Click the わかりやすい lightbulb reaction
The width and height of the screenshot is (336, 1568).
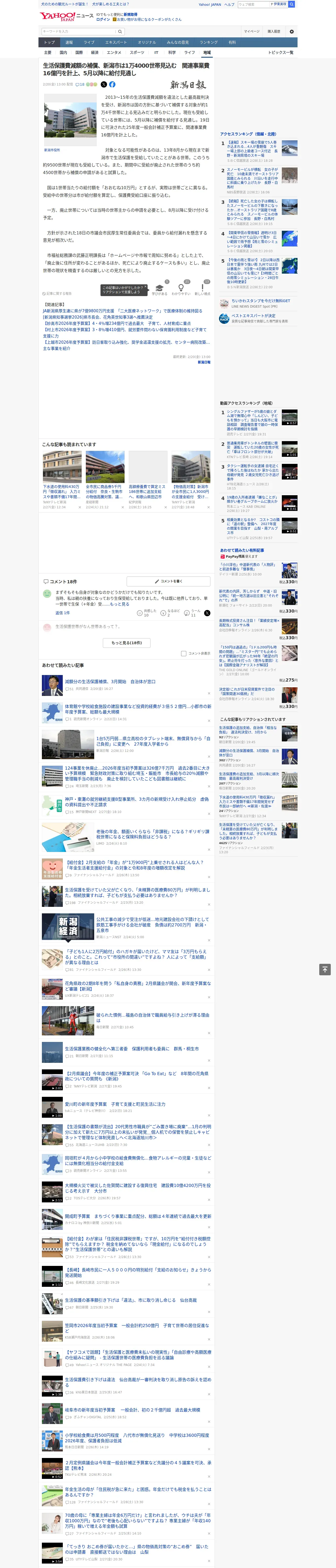[x=181, y=288]
